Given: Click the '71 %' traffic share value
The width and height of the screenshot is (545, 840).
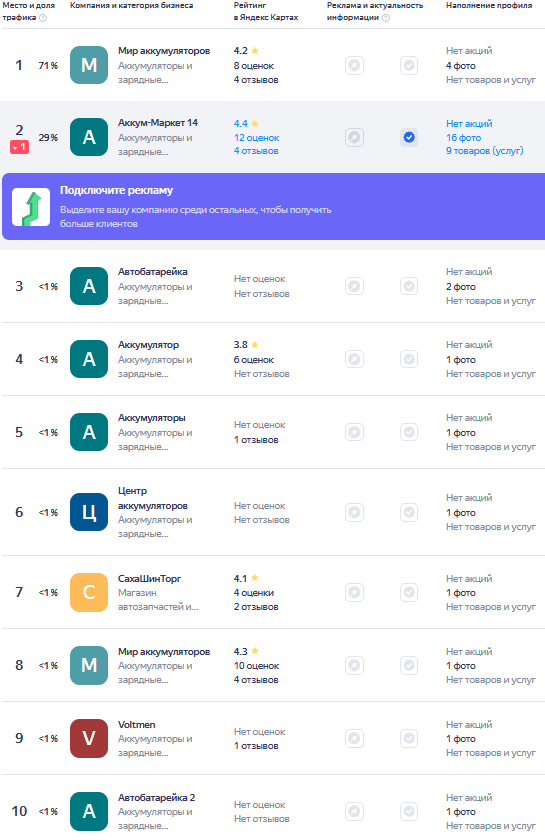Looking at the screenshot, I should coord(48,65).
